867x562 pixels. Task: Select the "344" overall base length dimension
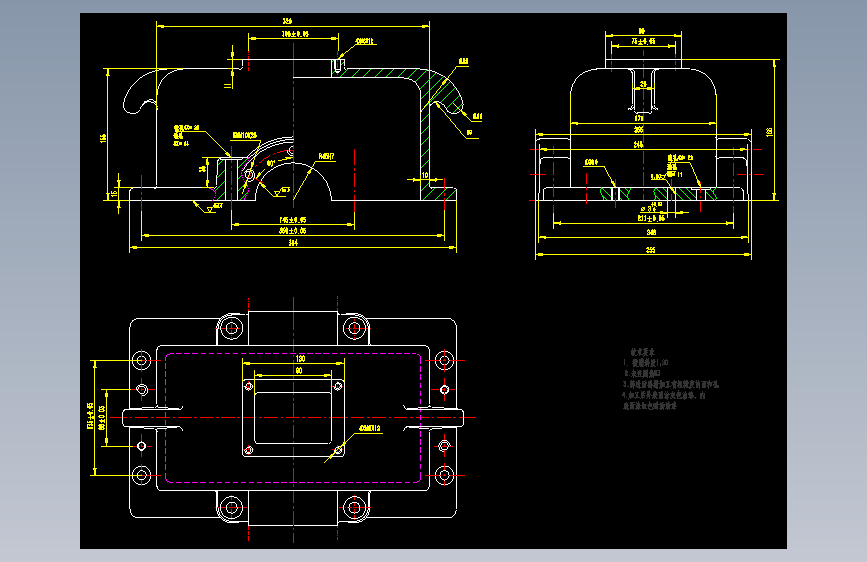pos(293,243)
